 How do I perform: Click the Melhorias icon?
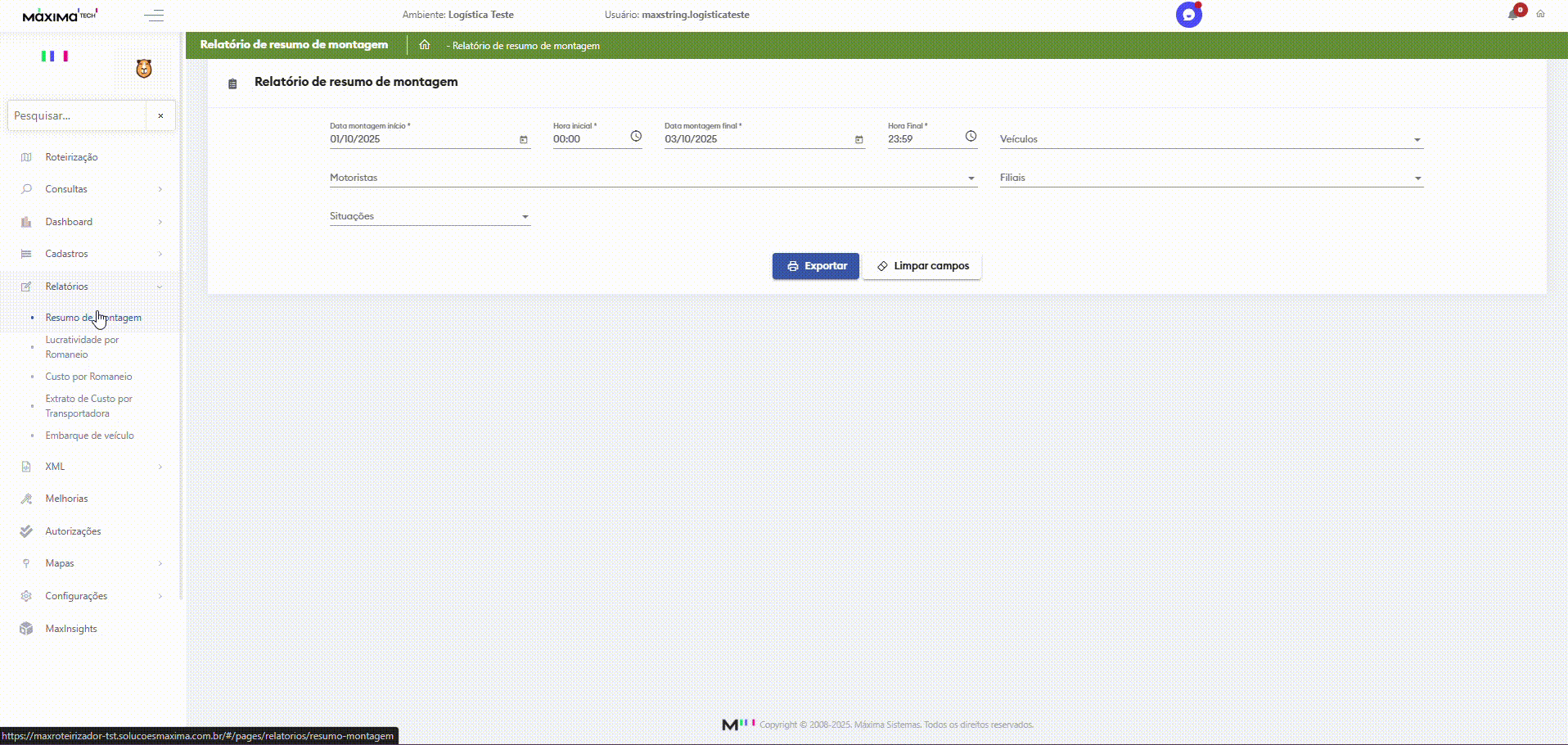point(26,499)
